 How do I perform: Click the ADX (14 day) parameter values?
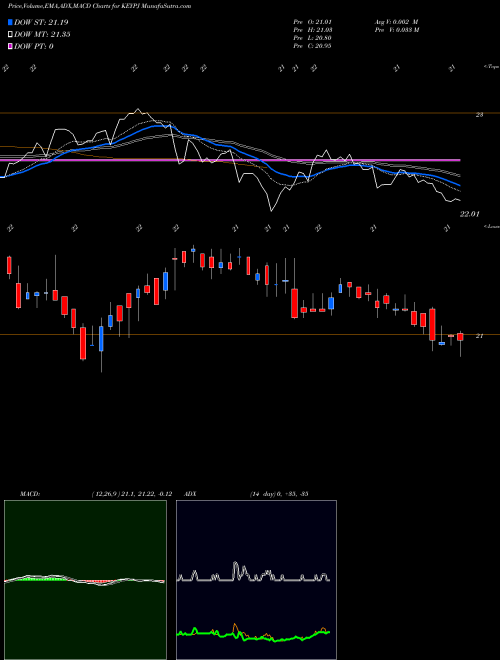coord(279,494)
